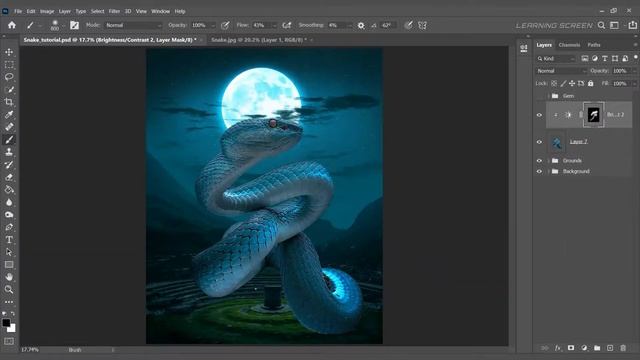Go to the Home screen icon
640x360 pixels.
click(x=12, y=25)
